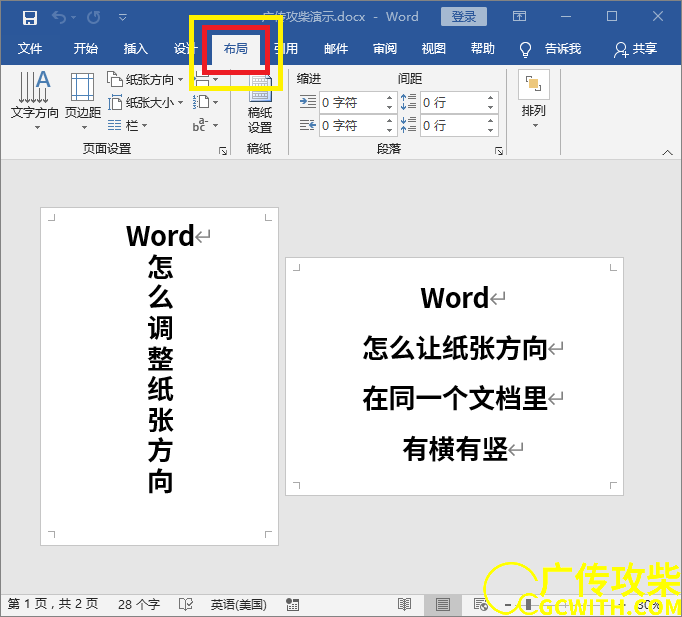Click the left indent icon
The width and height of the screenshot is (682, 617).
coord(308,102)
